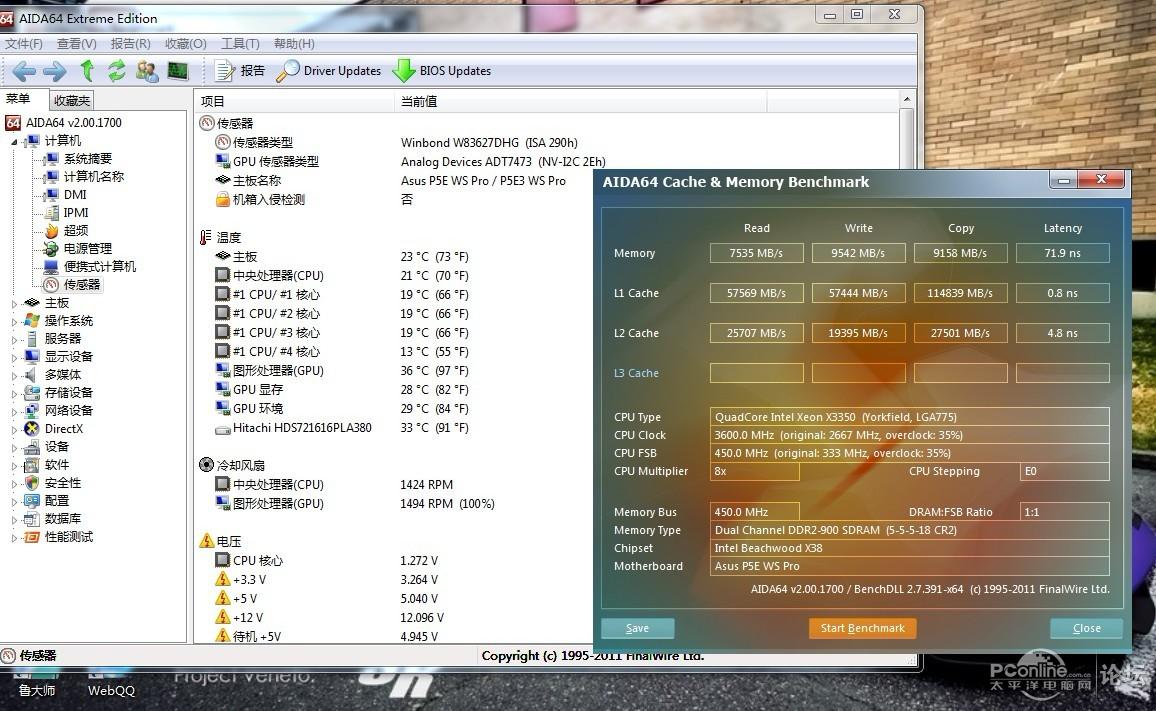Click the green monitor graph toolbar icon
The image size is (1156, 711).
tap(178, 71)
